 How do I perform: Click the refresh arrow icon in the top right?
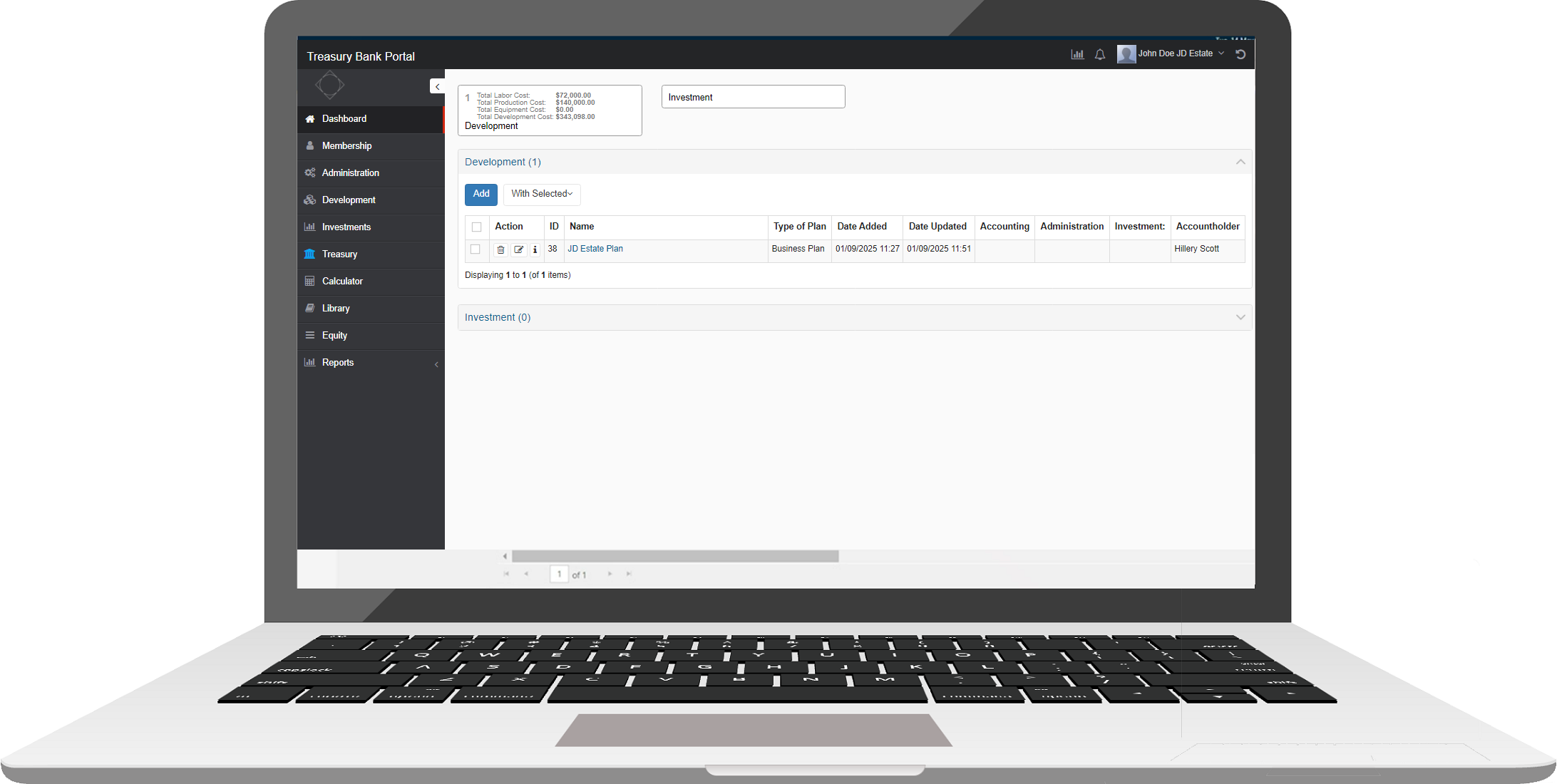(1240, 54)
